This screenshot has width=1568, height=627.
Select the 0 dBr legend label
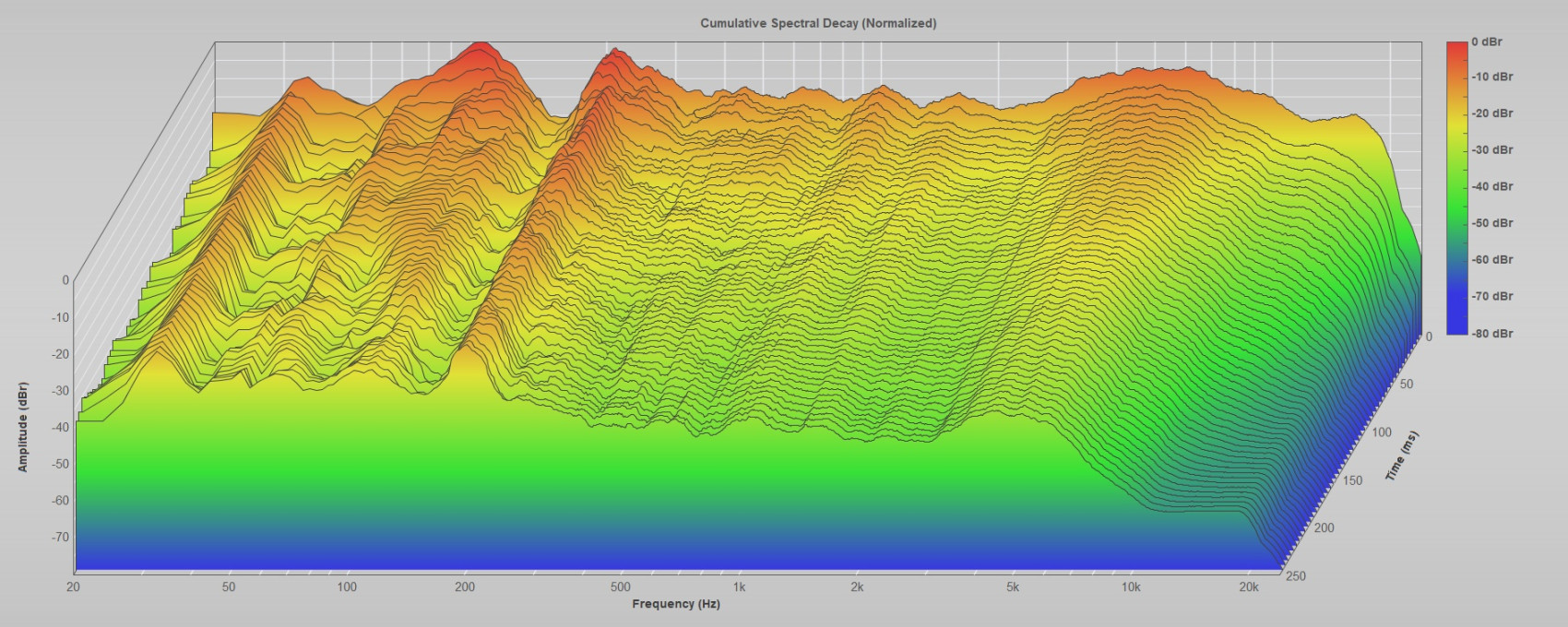1487,41
